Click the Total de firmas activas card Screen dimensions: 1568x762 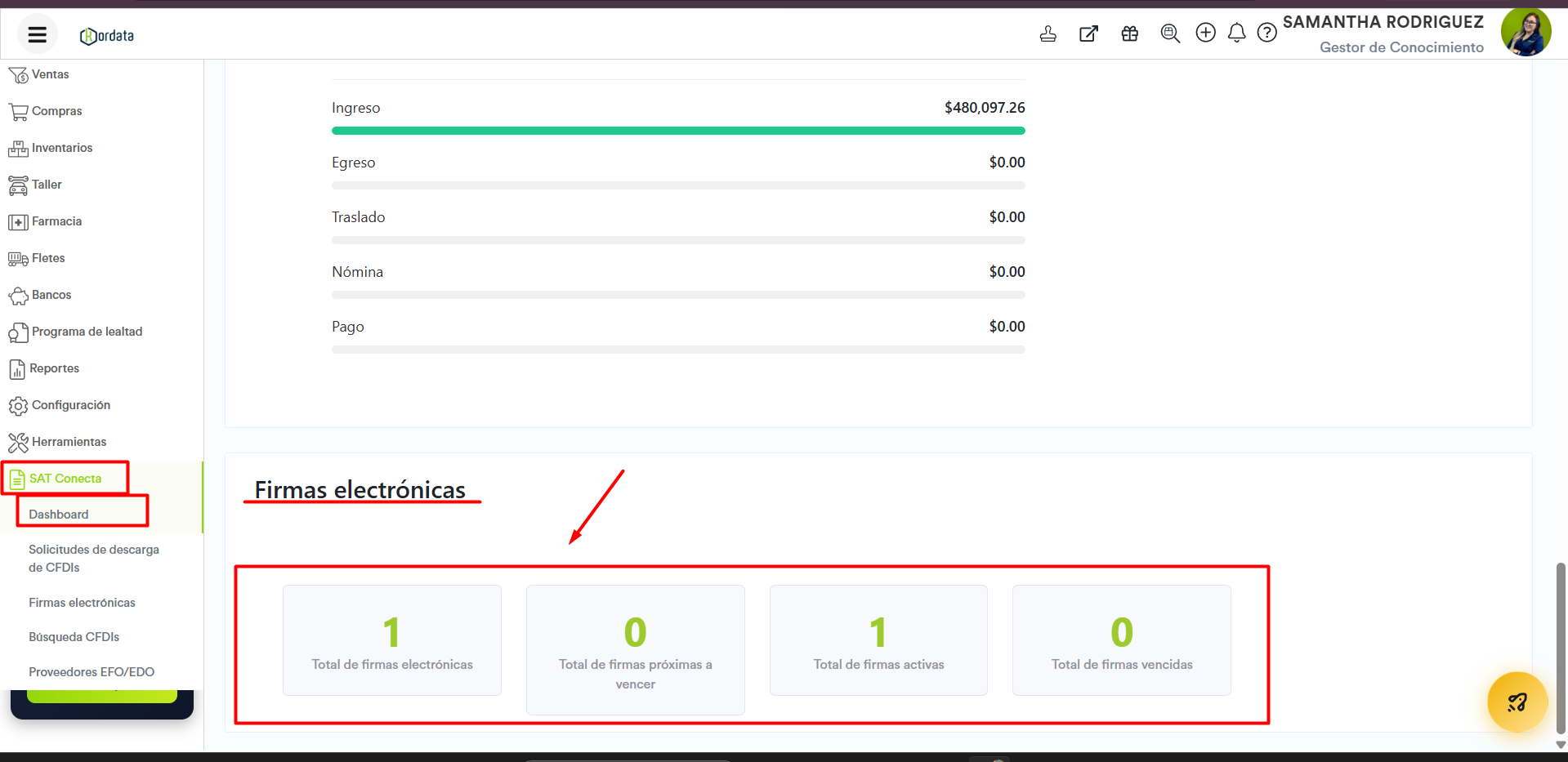[878, 640]
